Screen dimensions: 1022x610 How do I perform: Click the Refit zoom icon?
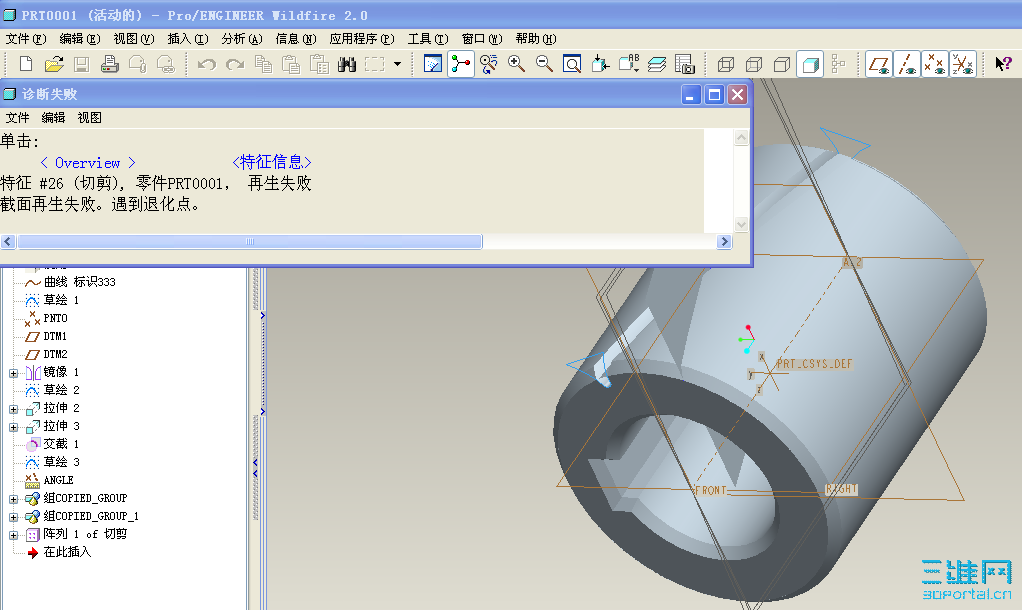[572, 64]
